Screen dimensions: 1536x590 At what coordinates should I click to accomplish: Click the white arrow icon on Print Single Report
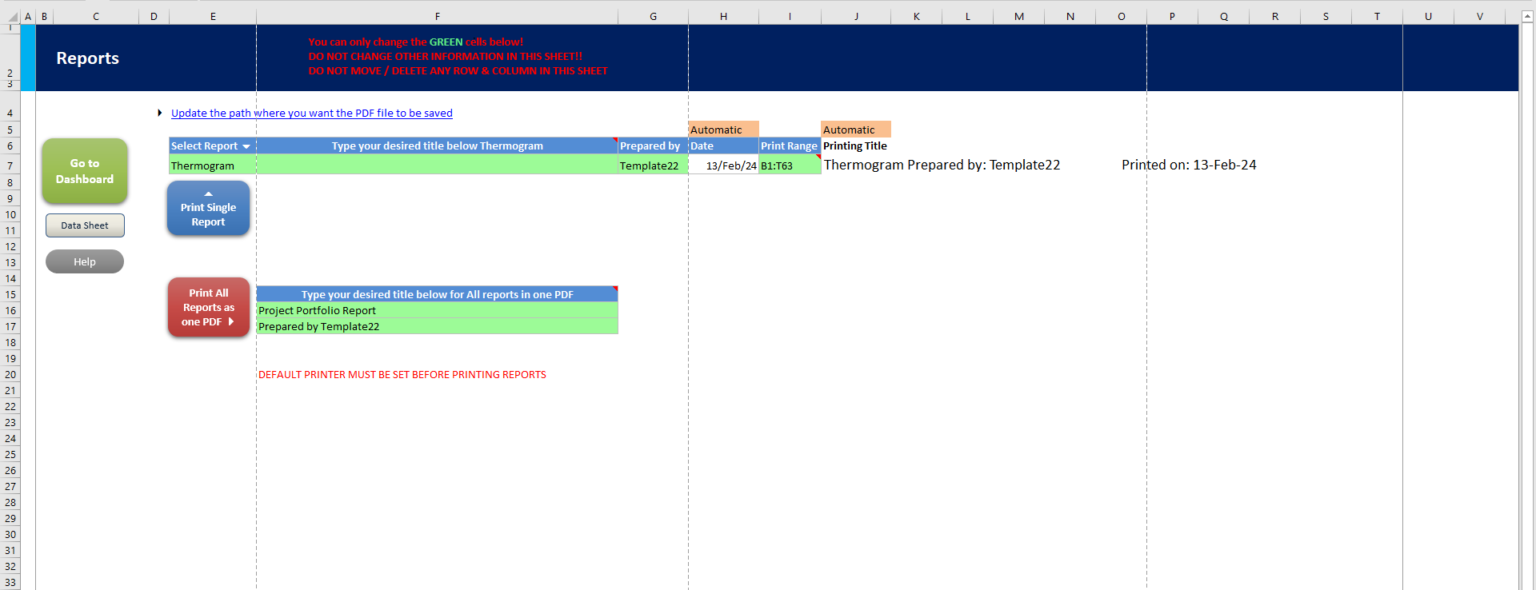(209, 195)
